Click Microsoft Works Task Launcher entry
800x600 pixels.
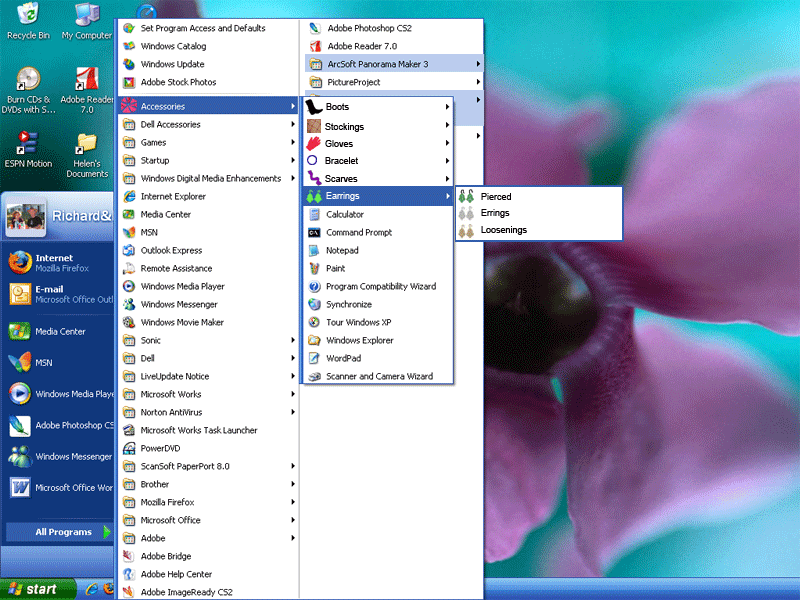click(x=208, y=430)
